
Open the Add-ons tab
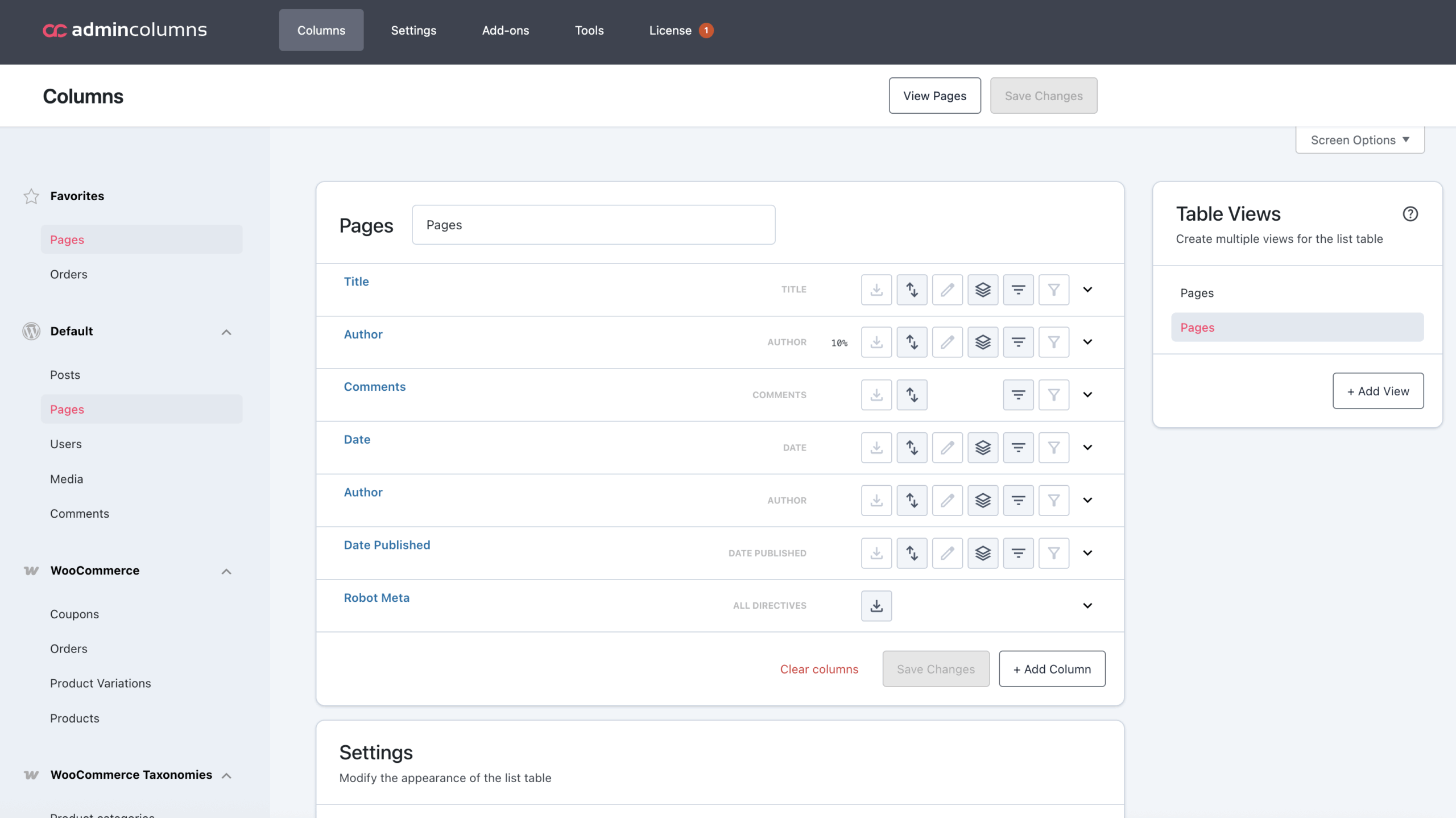coord(505,30)
